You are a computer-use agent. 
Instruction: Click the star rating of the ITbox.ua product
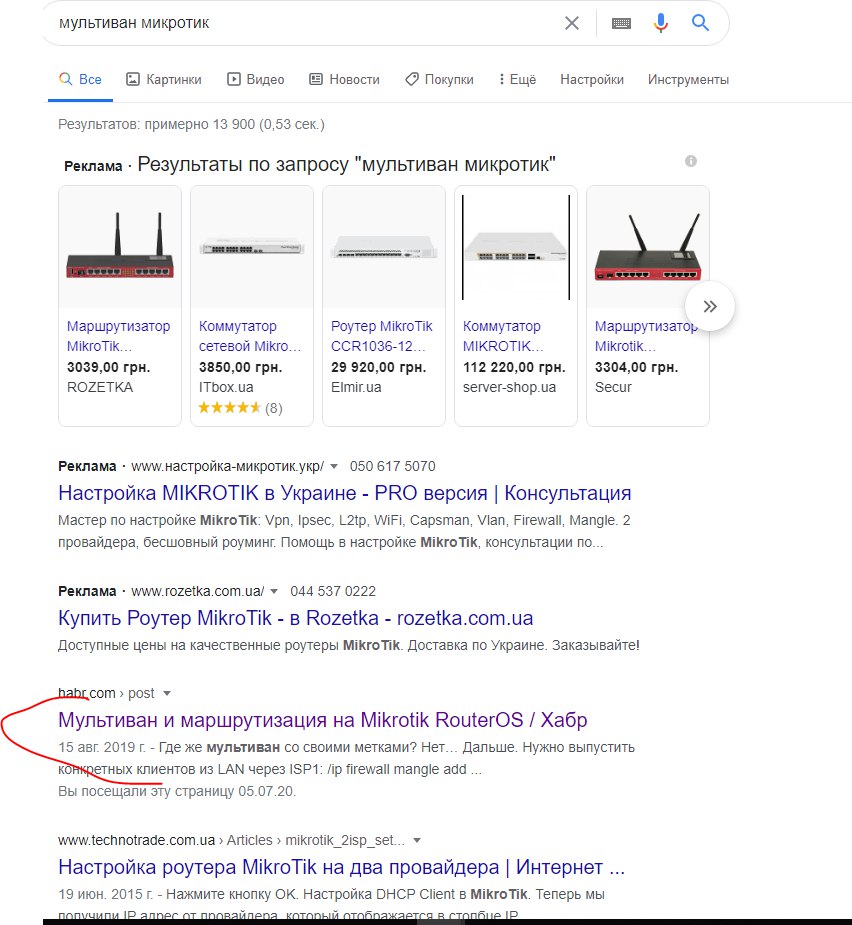pos(230,408)
